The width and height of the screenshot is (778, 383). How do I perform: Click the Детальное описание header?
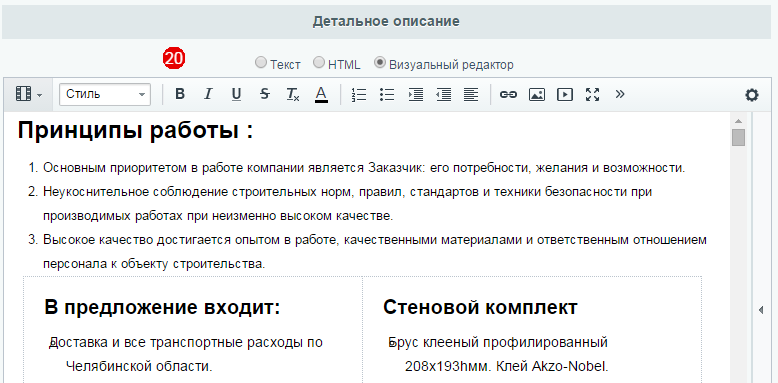[x=386, y=21]
